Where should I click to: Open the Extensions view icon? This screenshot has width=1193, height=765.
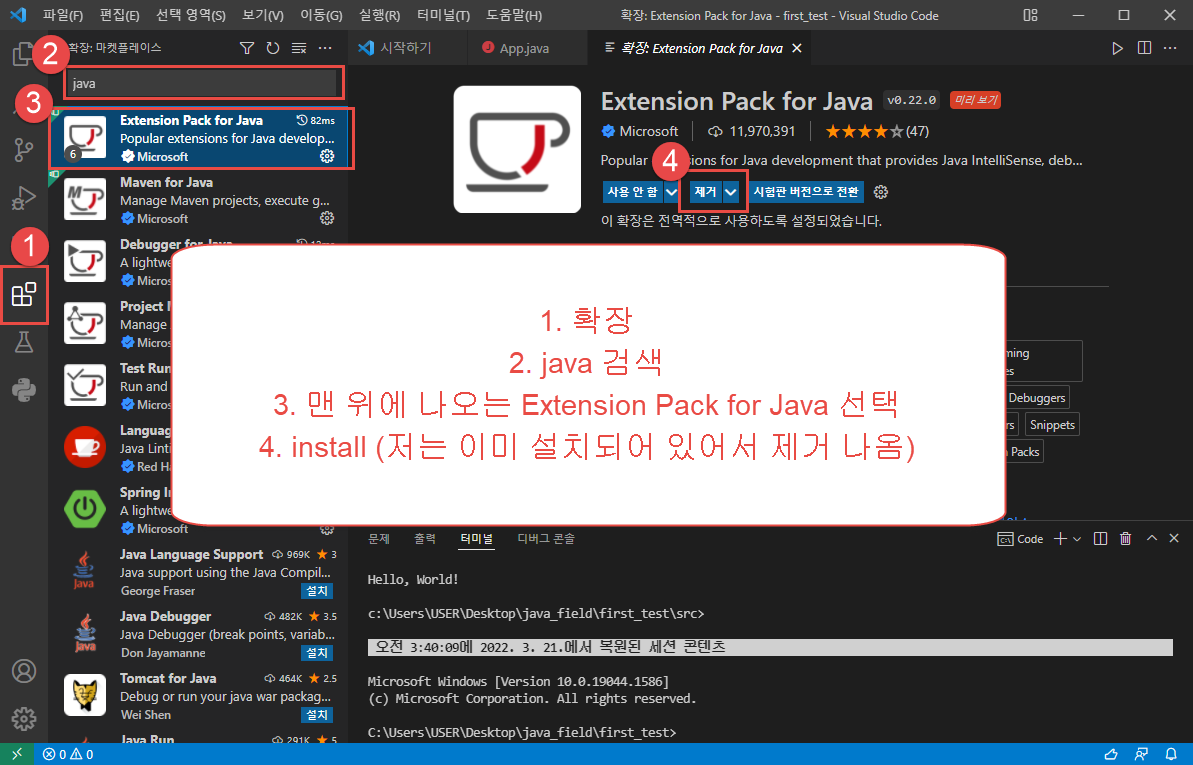tap(24, 295)
